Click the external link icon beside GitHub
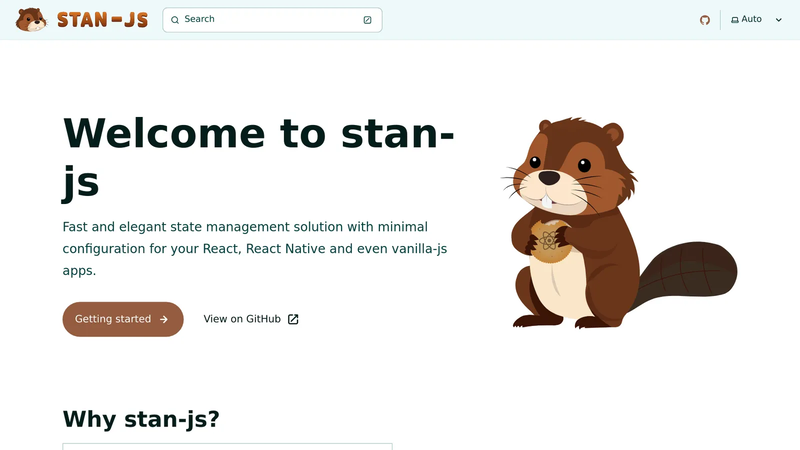The image size is (800, 450). pos(293,319)
